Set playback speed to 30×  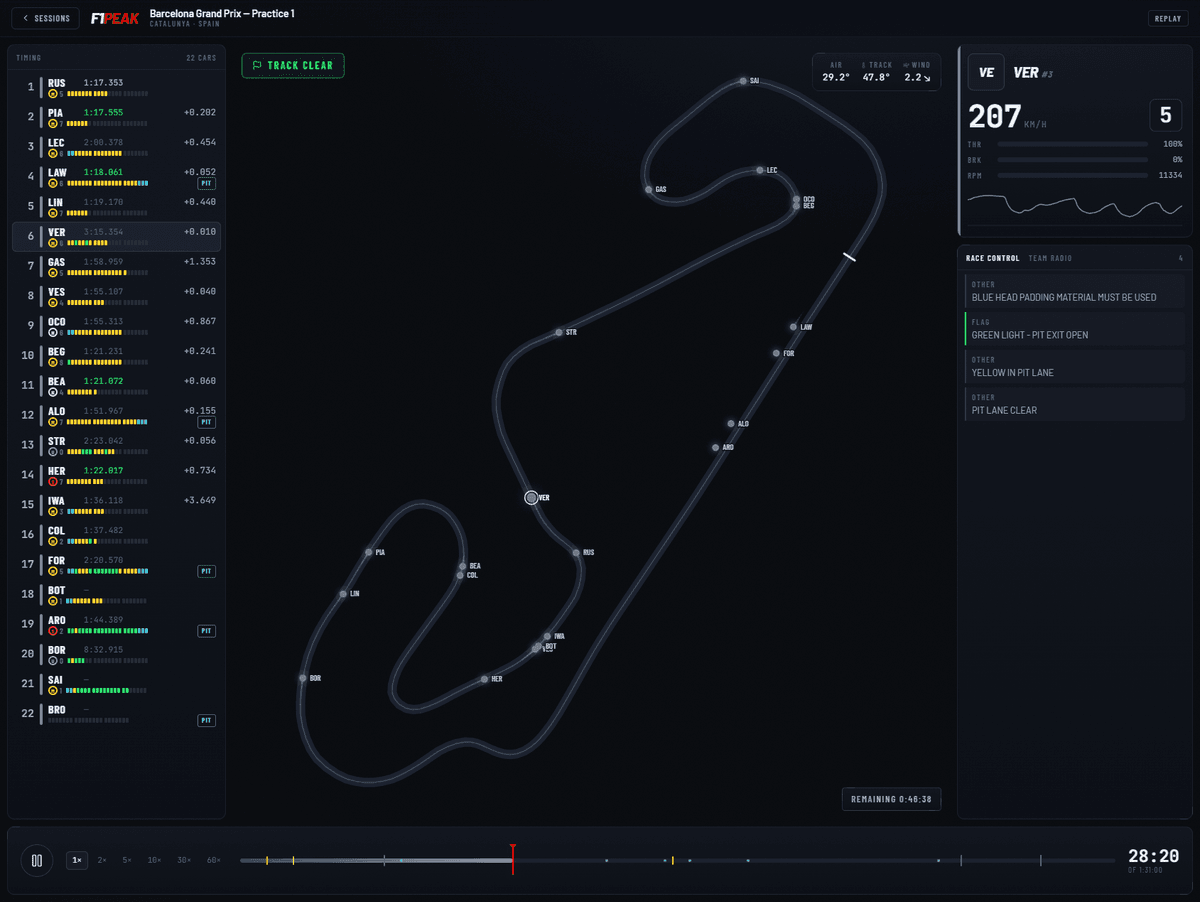pyautogui.click(x=184, y=860)
